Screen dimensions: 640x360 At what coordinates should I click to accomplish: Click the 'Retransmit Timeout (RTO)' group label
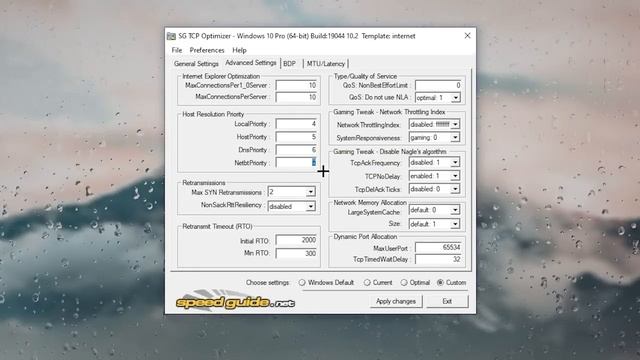point(217,227)
